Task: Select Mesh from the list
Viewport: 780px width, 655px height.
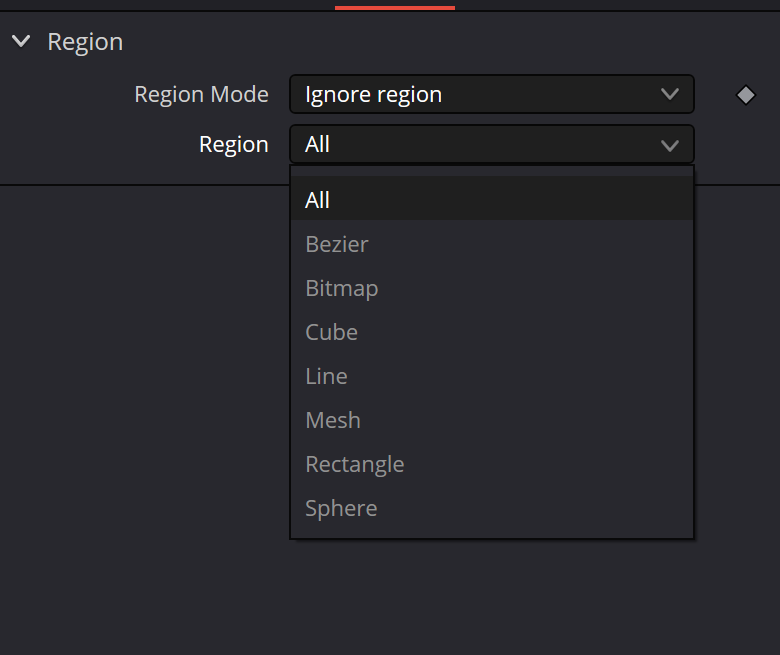Action: 491,420
